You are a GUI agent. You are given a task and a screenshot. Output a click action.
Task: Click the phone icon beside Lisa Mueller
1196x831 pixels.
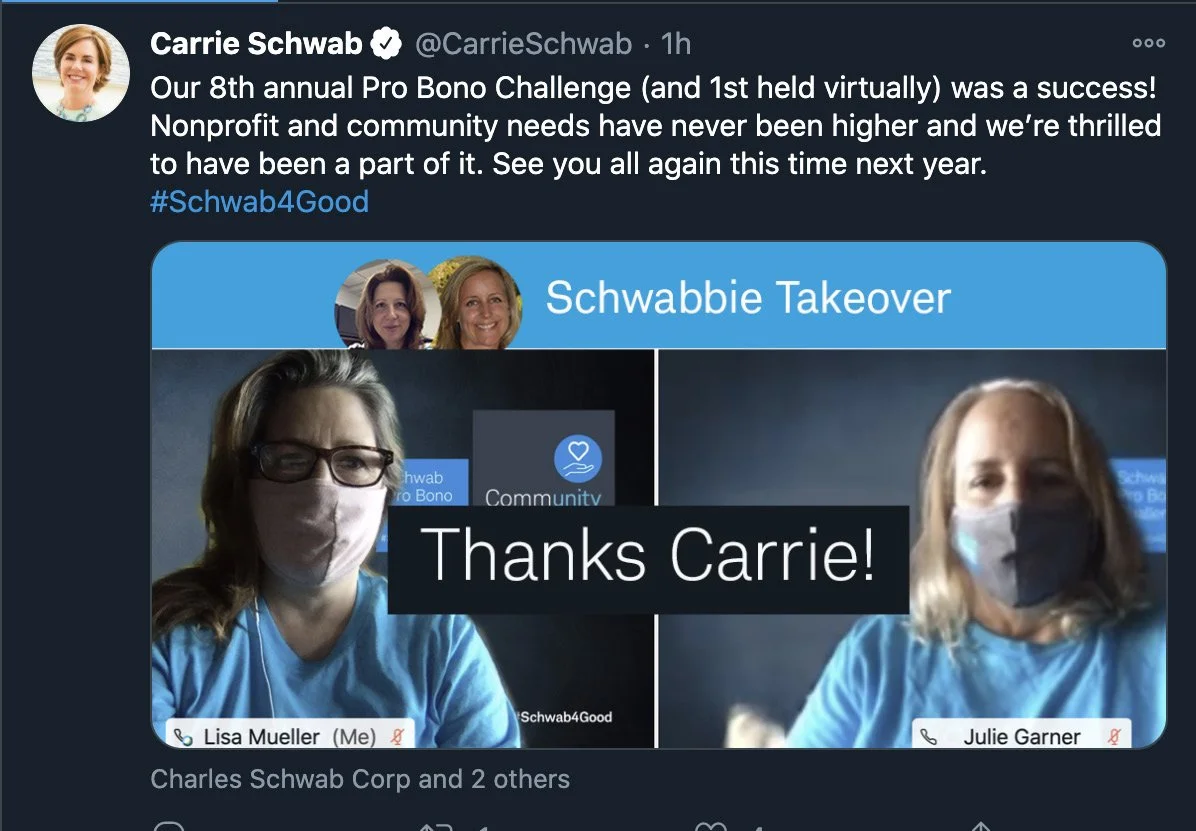tap(183, 737)
